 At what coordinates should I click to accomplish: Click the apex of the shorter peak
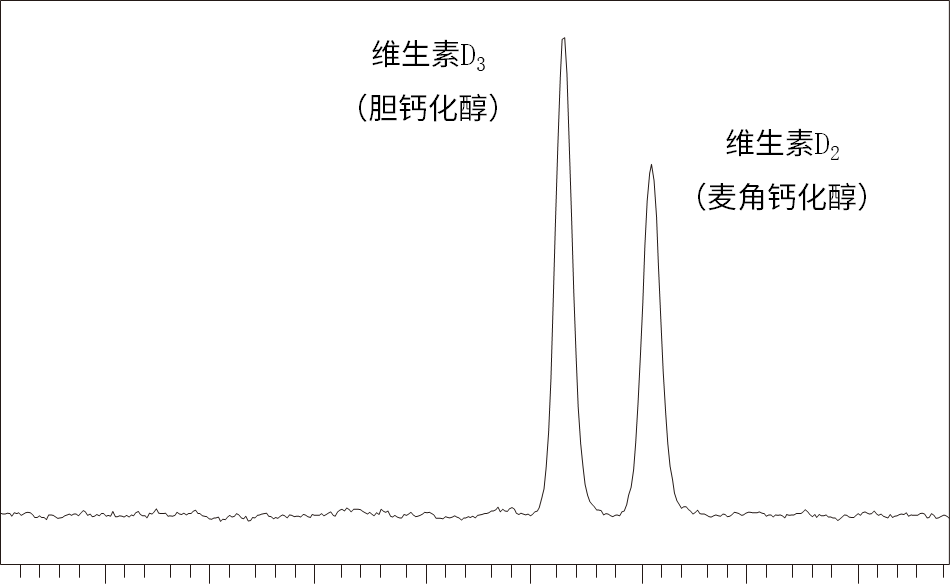pyautogui.click(x=651, y=165)
